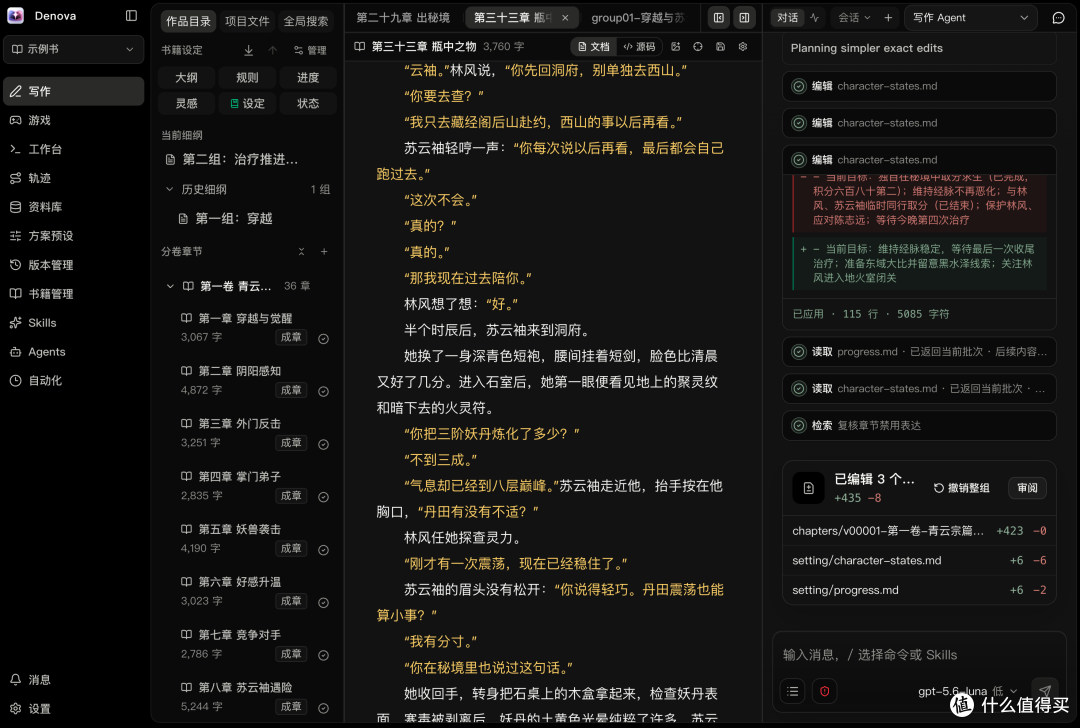
Task: Collapse the 第一卷 青云… volume
Action: (170, 286)
